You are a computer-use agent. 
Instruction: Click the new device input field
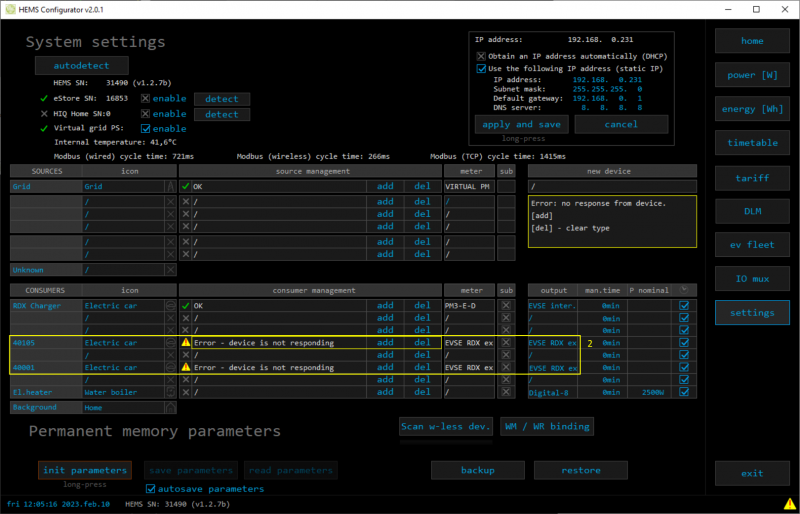click(x=611, y=186)
